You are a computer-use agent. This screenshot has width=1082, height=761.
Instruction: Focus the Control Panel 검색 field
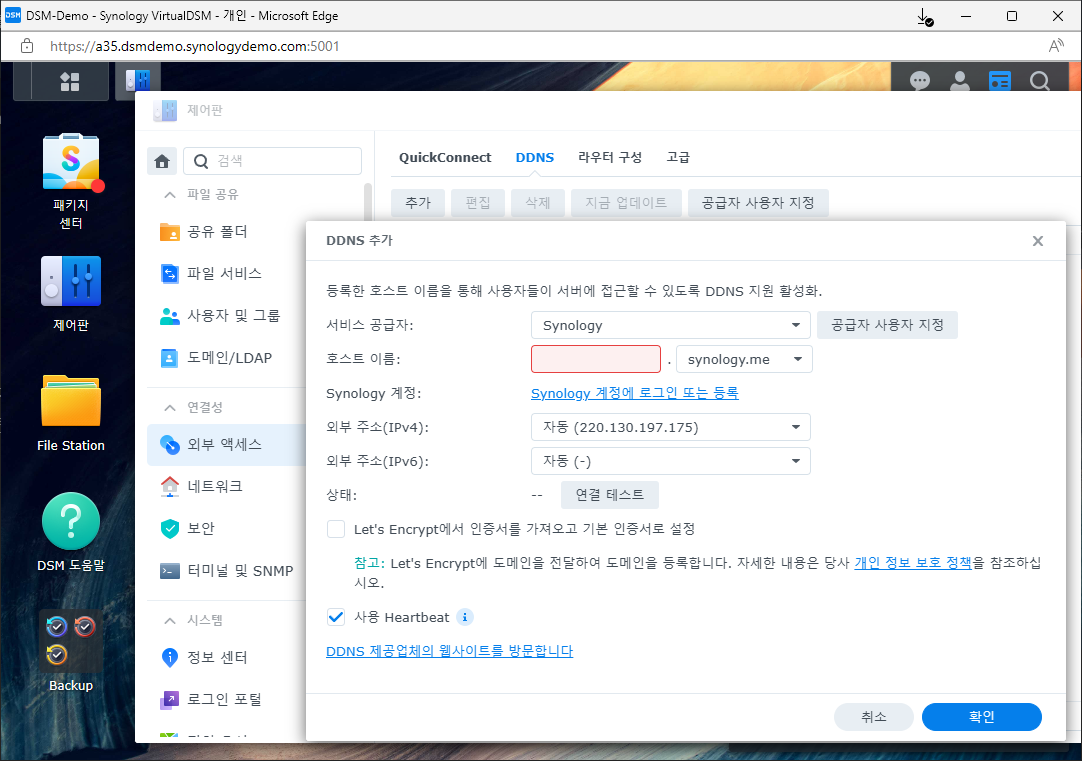(x=273, y=161)
